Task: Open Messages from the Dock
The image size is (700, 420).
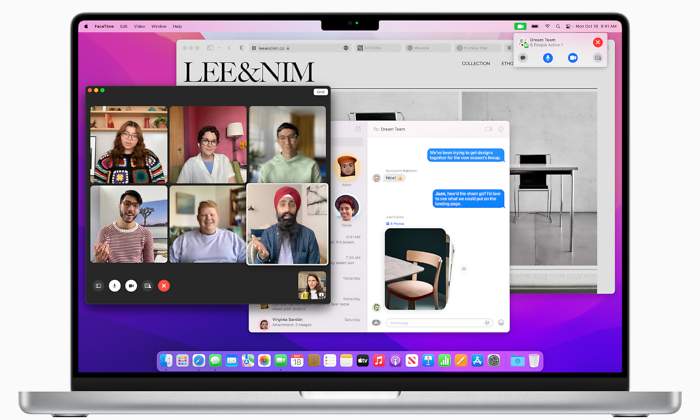Action: [216, 361]
